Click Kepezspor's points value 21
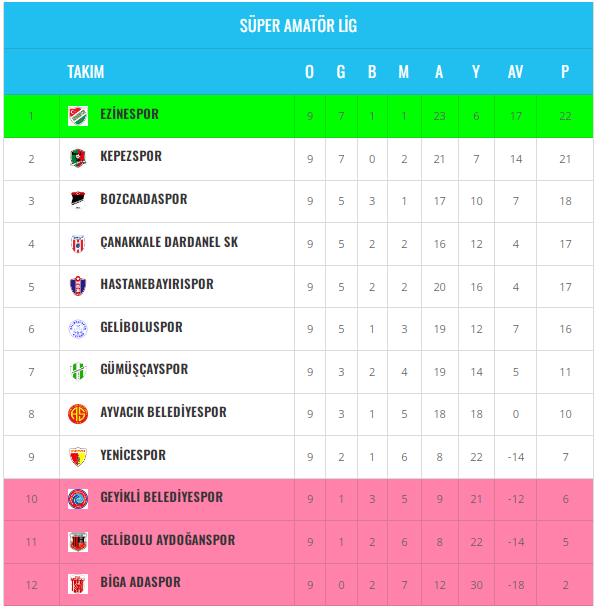This screenshot has width=599, height=611. [565, 159]
